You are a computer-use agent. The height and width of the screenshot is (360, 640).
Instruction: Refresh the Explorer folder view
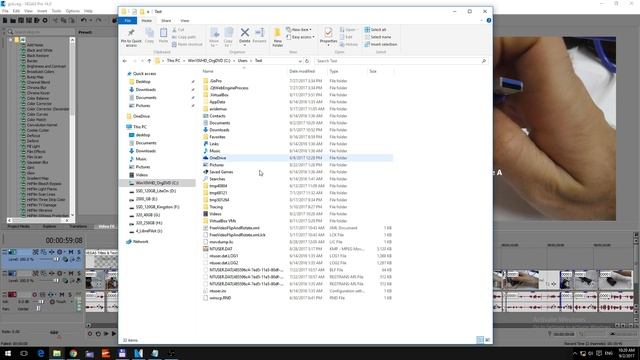coord(307,61)
